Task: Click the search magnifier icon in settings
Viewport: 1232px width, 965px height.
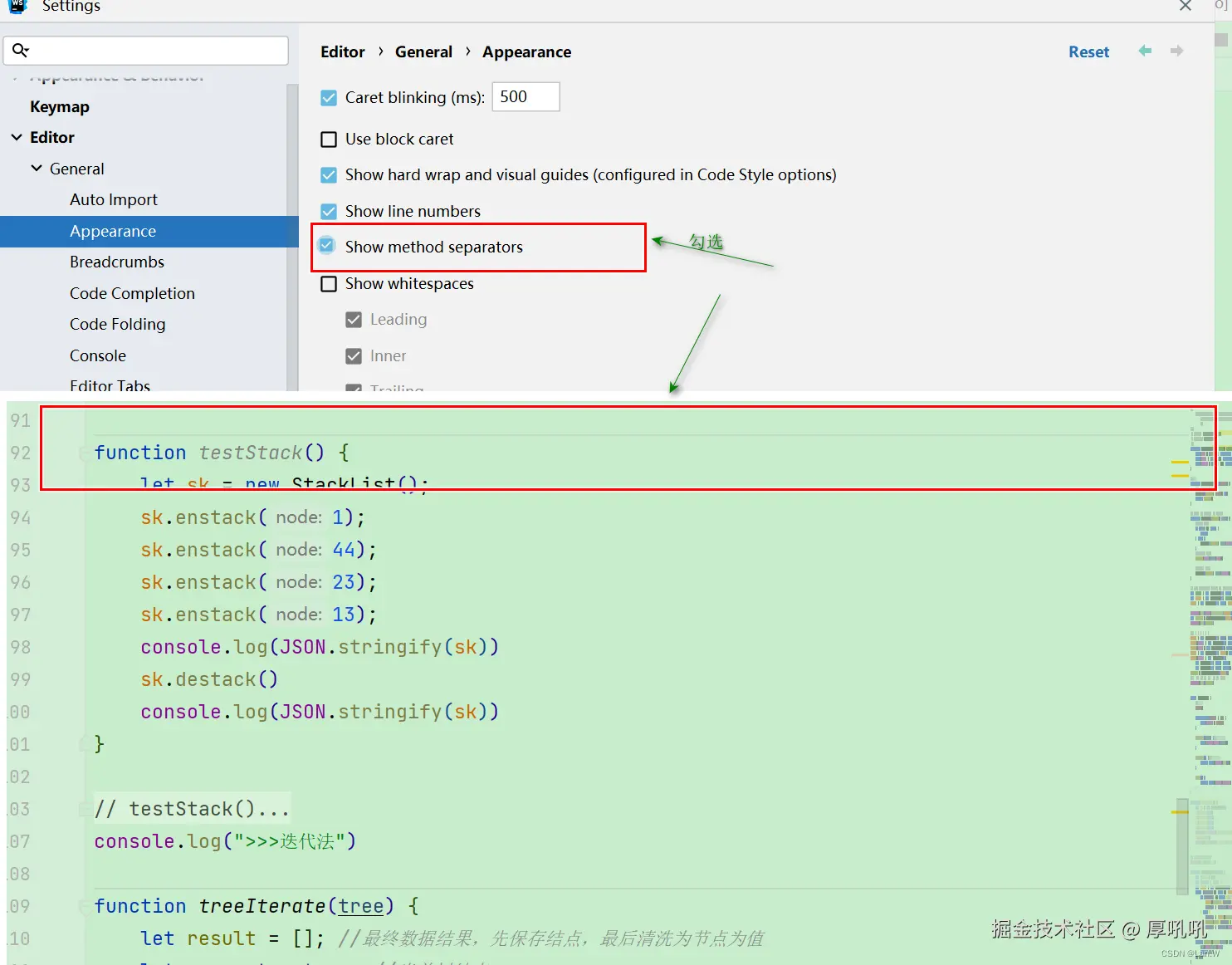Action: [x=21, y=51]
